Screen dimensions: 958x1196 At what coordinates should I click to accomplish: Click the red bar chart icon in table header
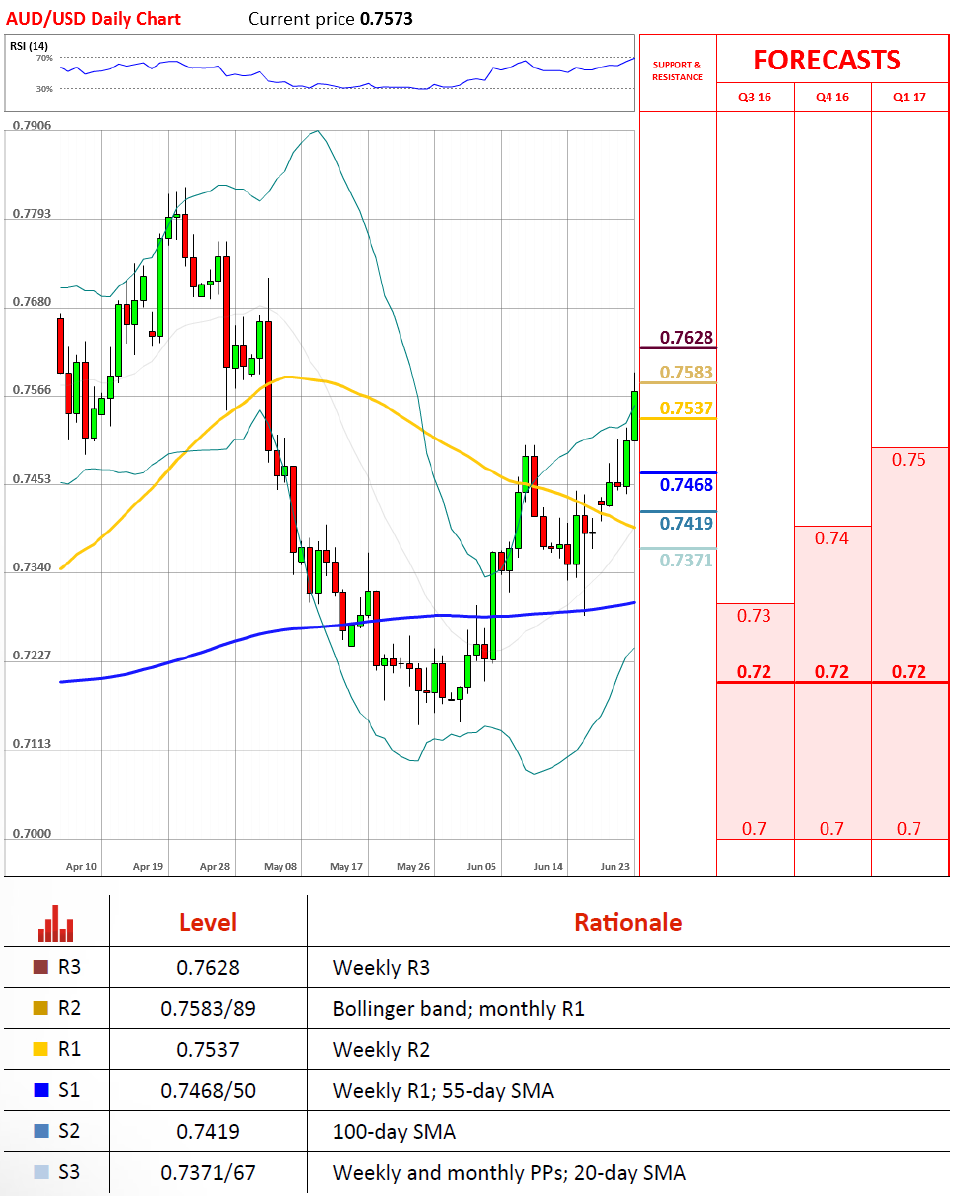point(56,923)
